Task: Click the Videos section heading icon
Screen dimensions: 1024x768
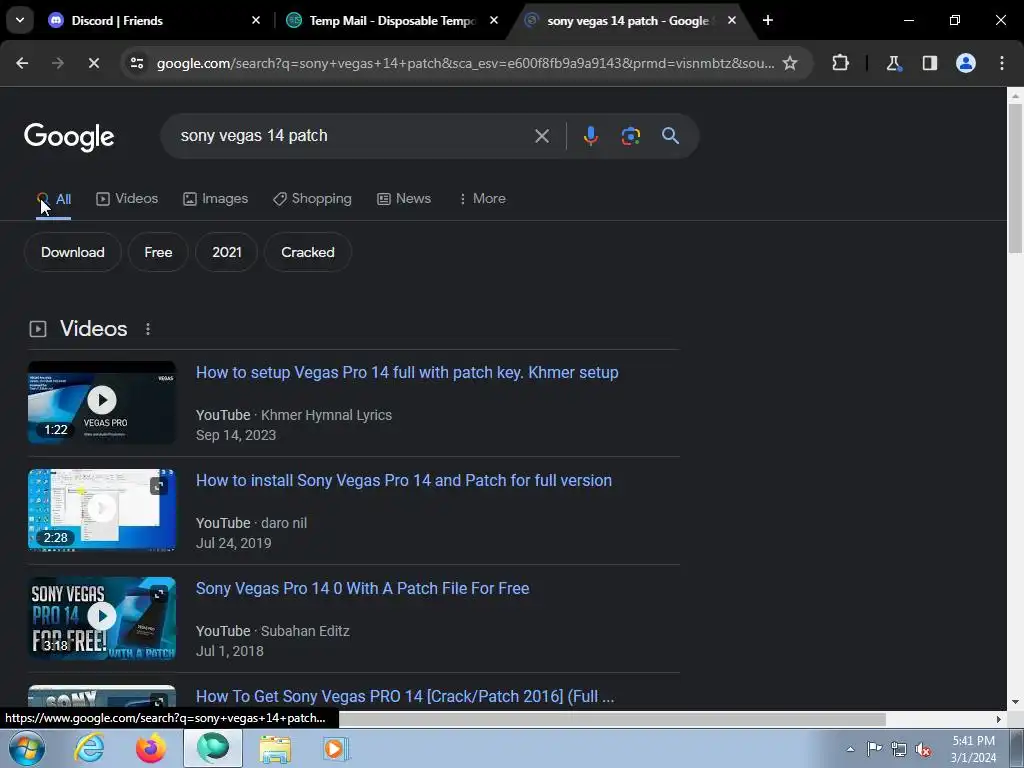Action: [38, 328]
